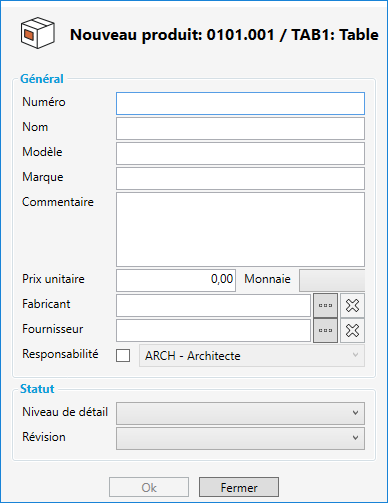Open the Monnaie currency selector
The width and height of the screenshot is (388, 503).
[x=332, y=280]
